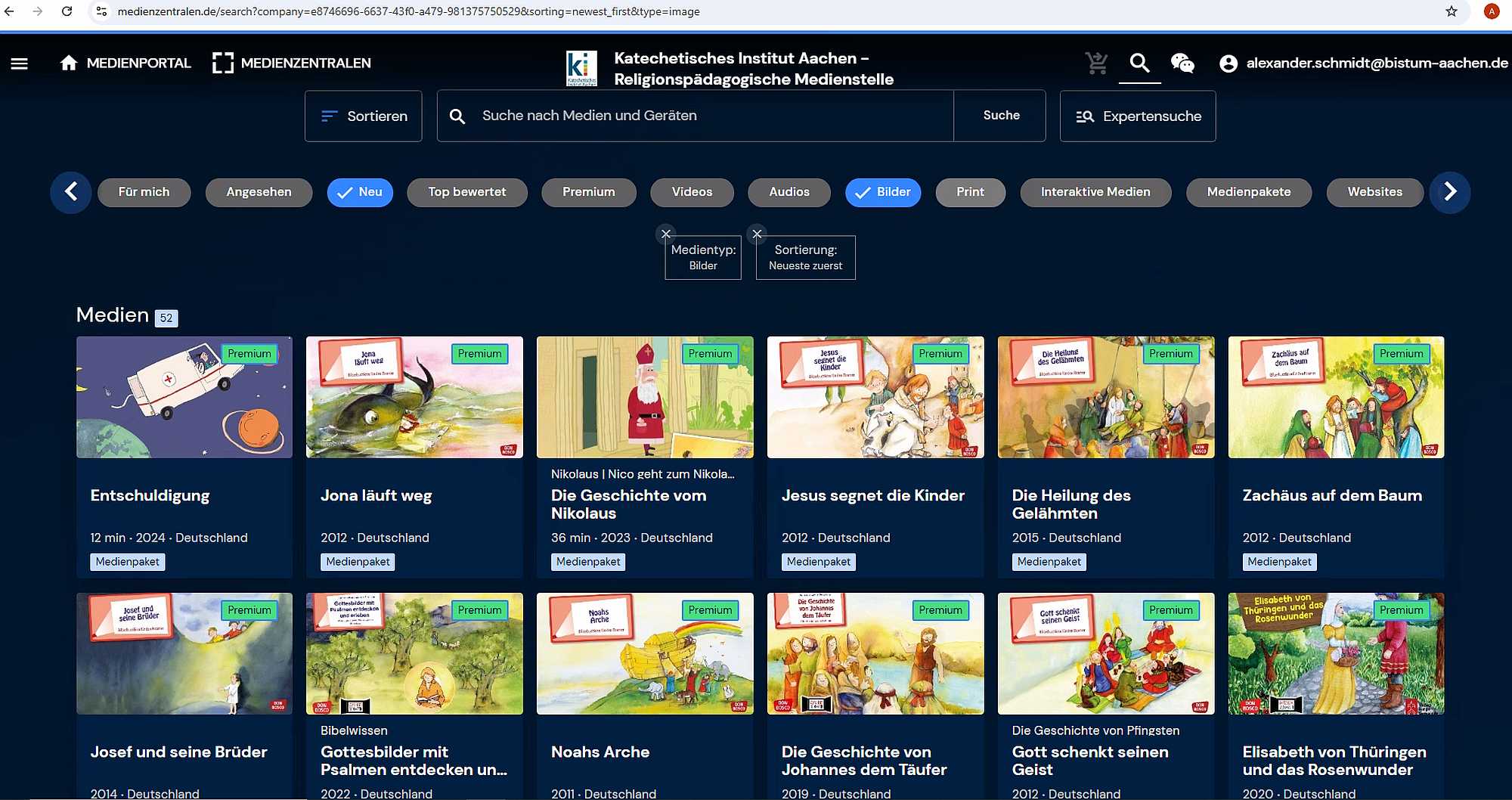Click the Medien count badge 52
This screenshot has height=800, width=1512.
click(166, 318)
